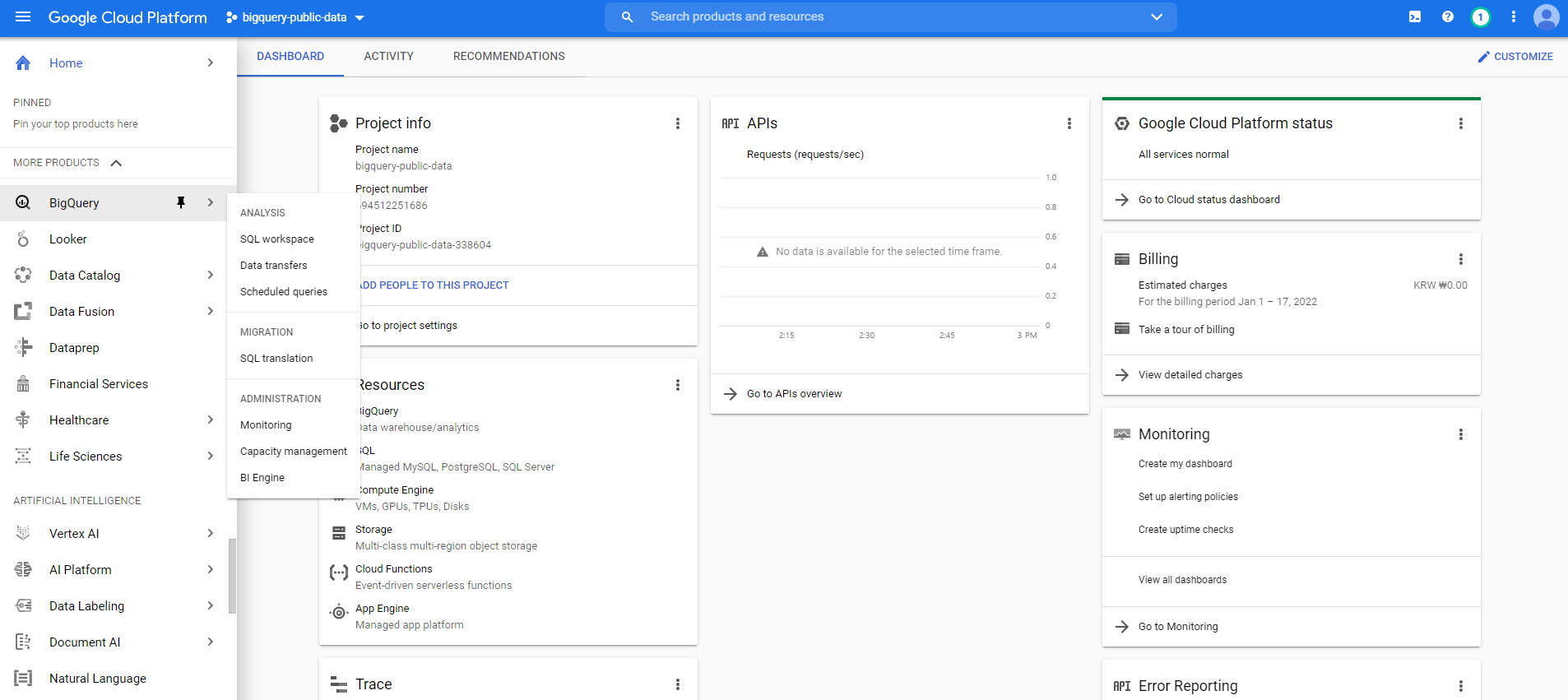Open the hamburger navigation menu

(23, 17)
